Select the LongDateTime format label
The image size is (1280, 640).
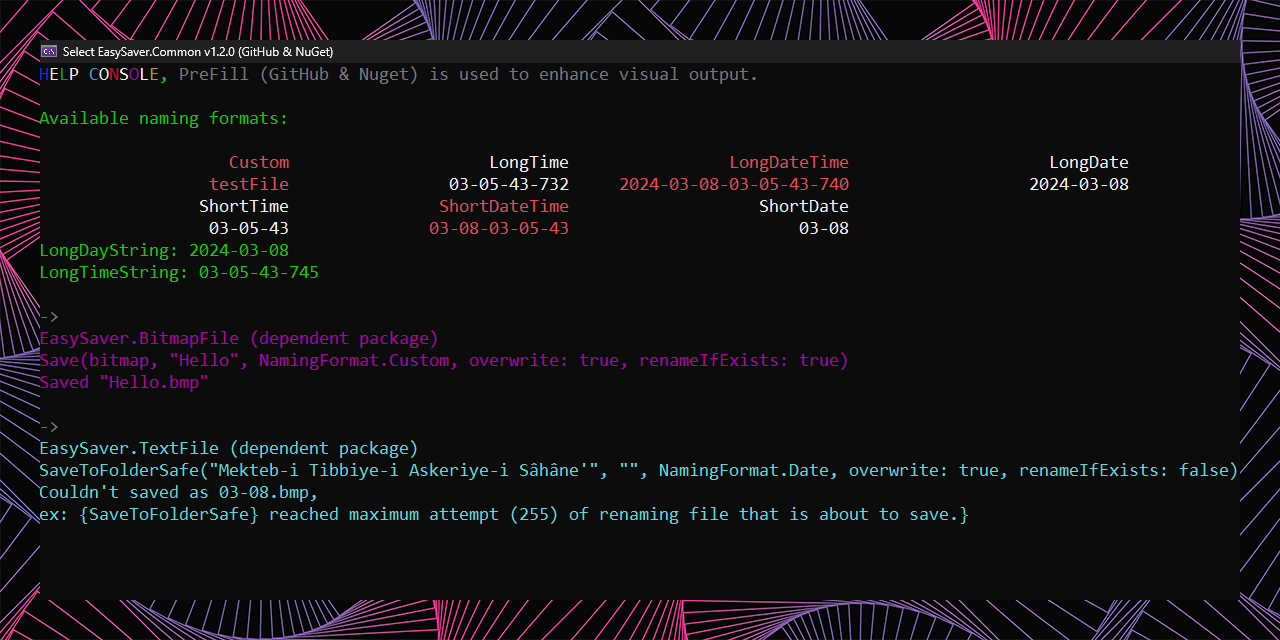[789, 161]
